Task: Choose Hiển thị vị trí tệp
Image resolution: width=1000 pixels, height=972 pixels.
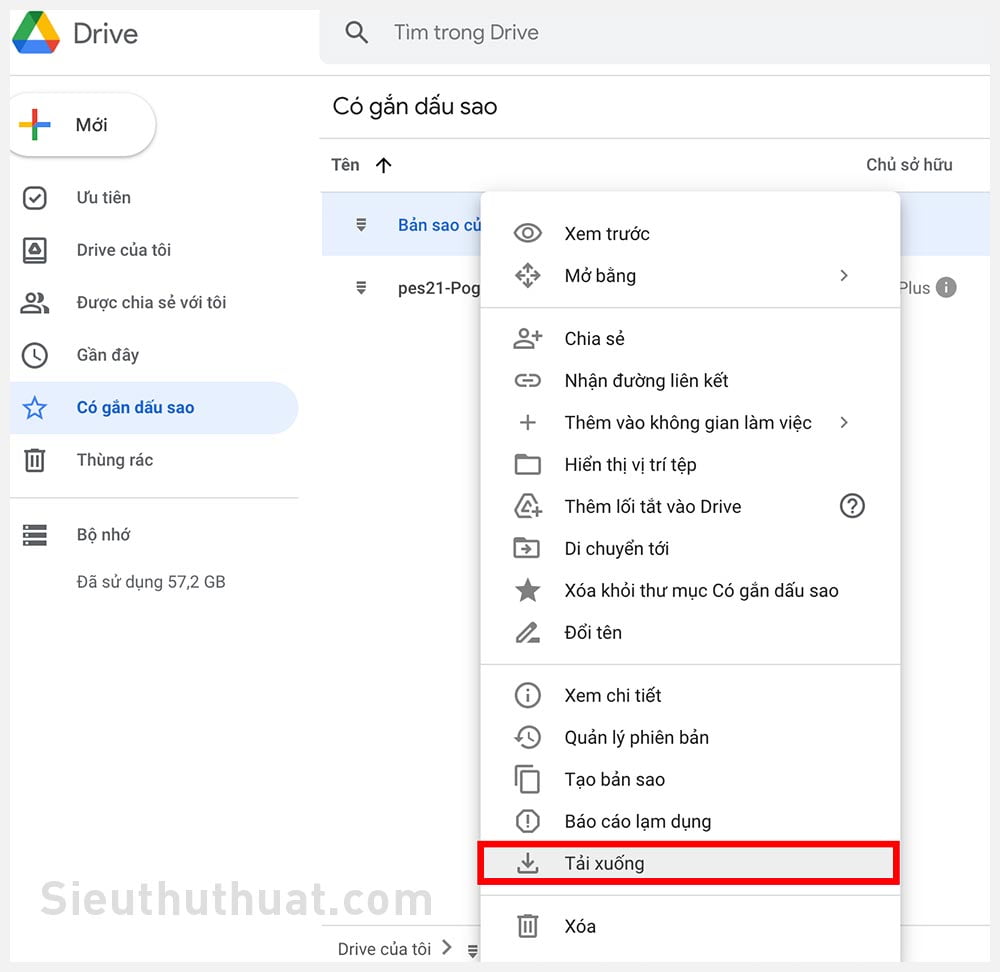Action: pos(689,464)
